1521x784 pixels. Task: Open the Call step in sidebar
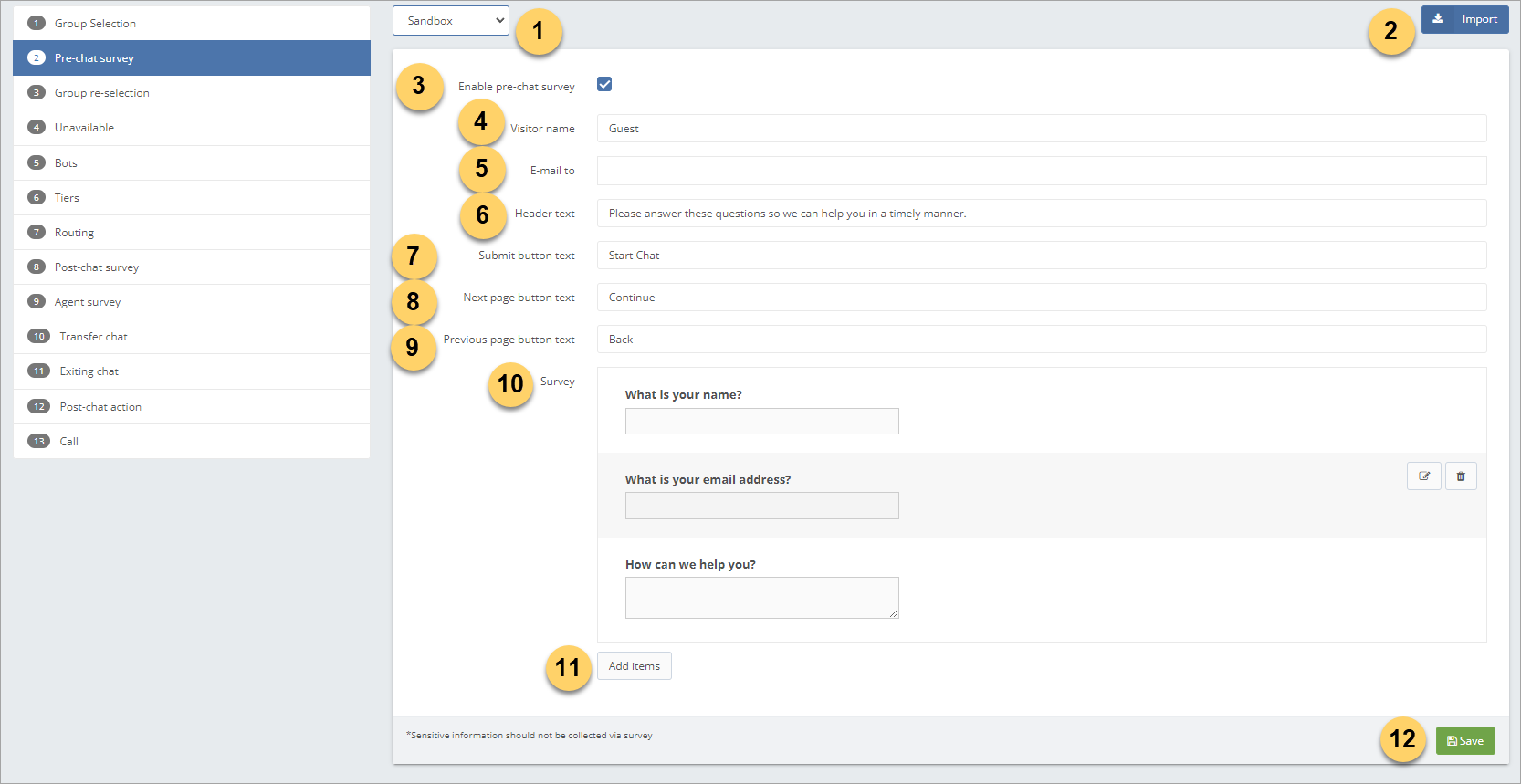[69, 442]
